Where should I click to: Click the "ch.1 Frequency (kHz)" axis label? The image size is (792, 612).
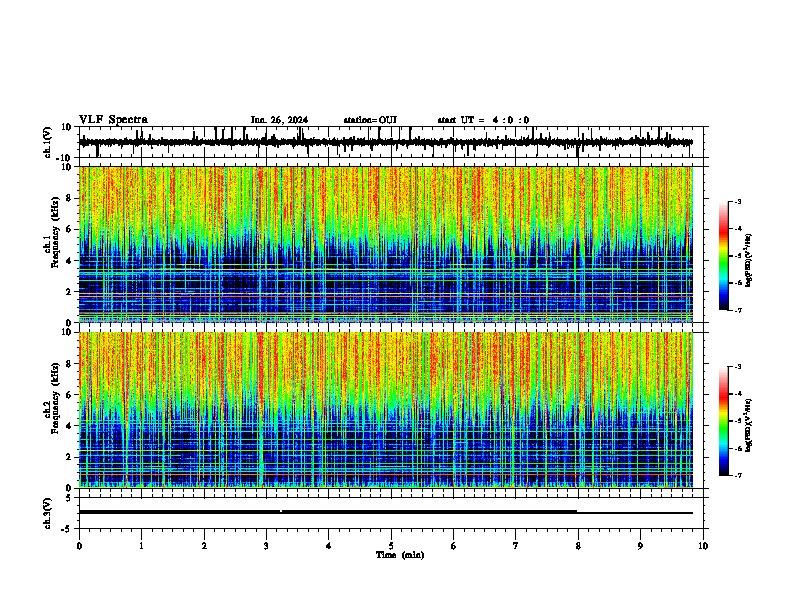52,233
